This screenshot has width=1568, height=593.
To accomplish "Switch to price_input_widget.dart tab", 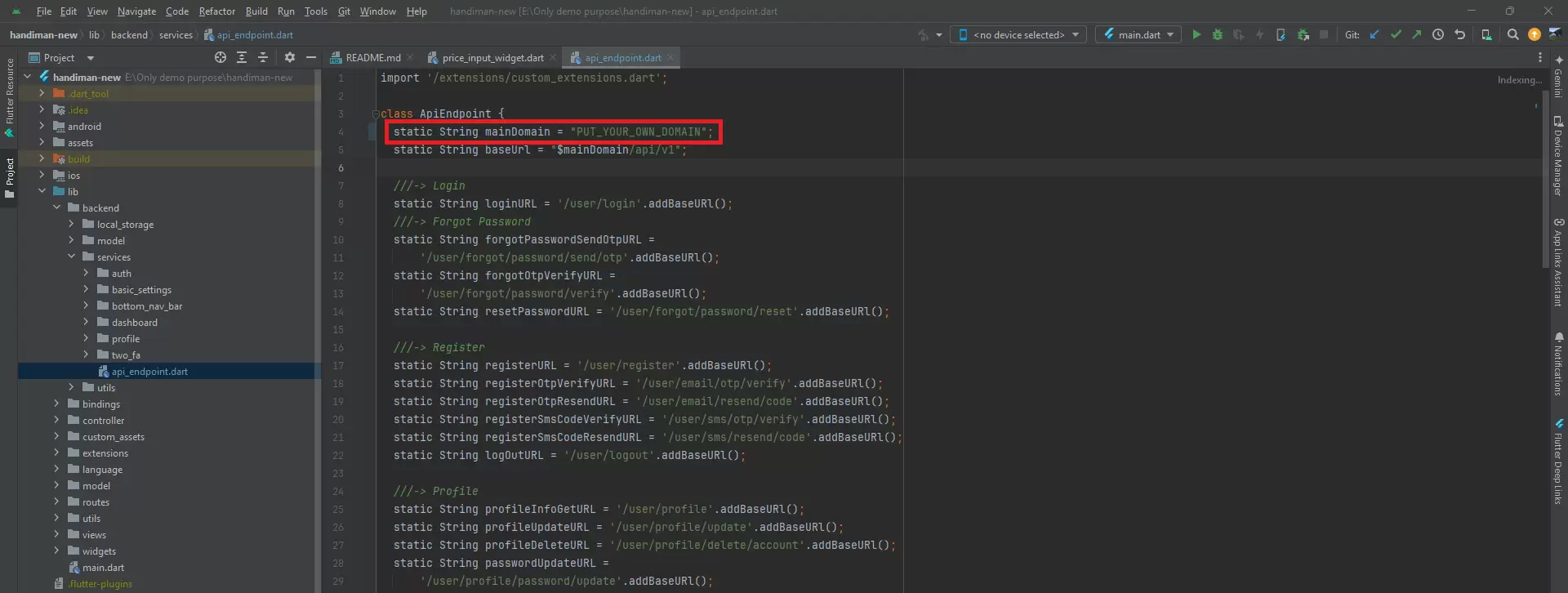I will click(492, 57).
